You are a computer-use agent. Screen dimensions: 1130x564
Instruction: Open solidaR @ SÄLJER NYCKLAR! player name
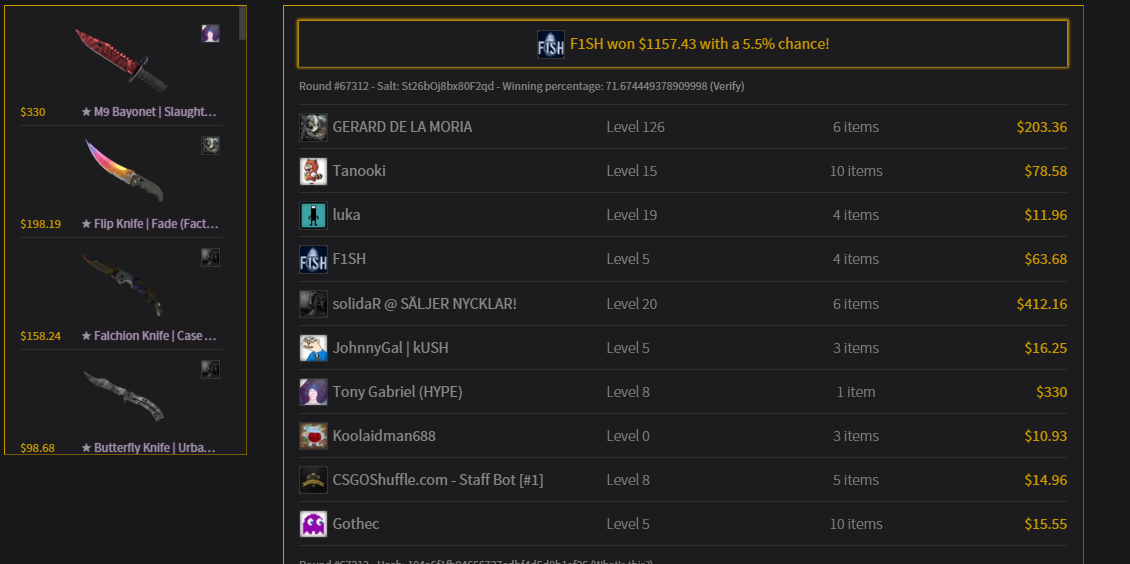(x=424, y=304)
